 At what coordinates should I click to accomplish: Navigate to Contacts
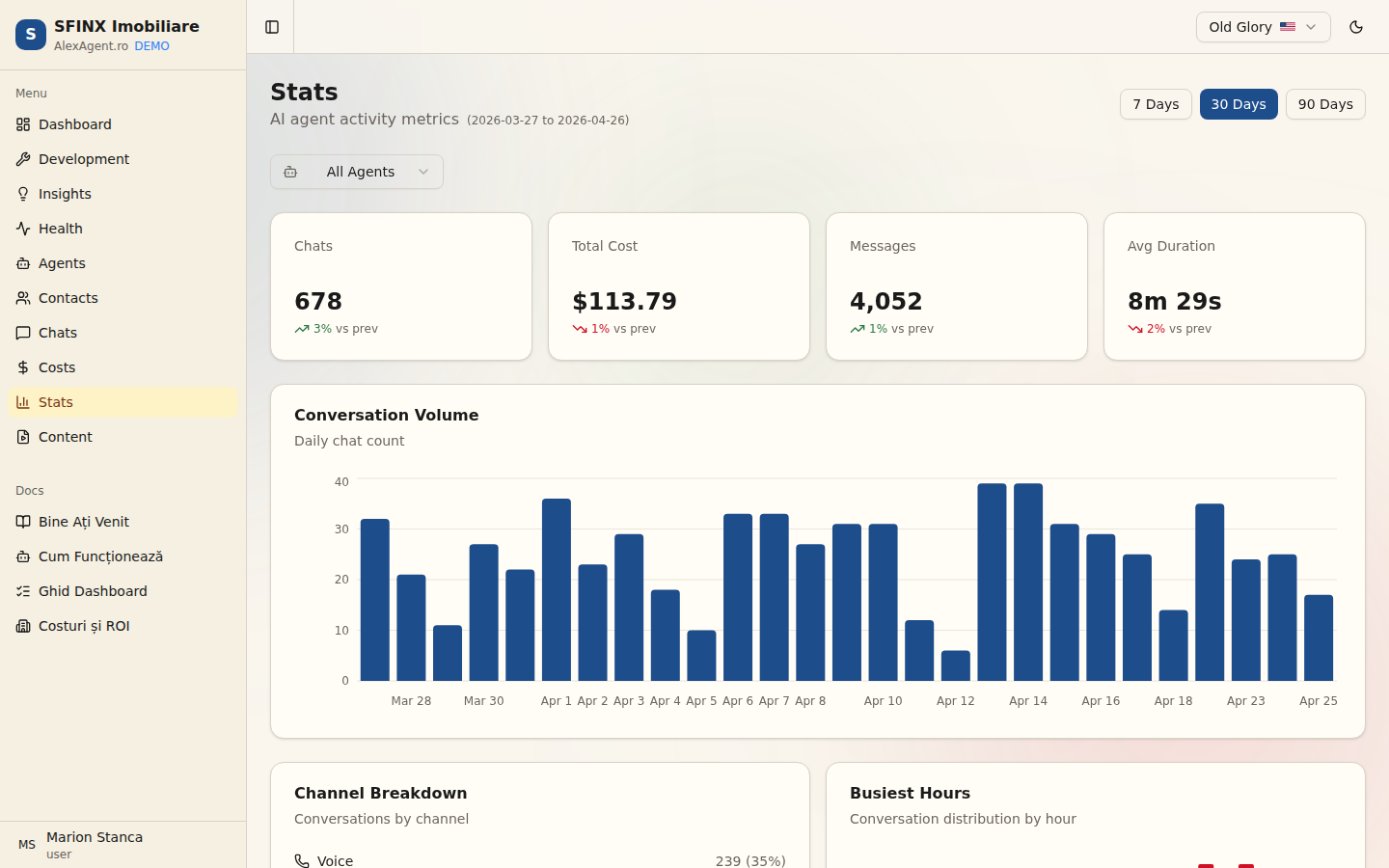tap(123, 298)
